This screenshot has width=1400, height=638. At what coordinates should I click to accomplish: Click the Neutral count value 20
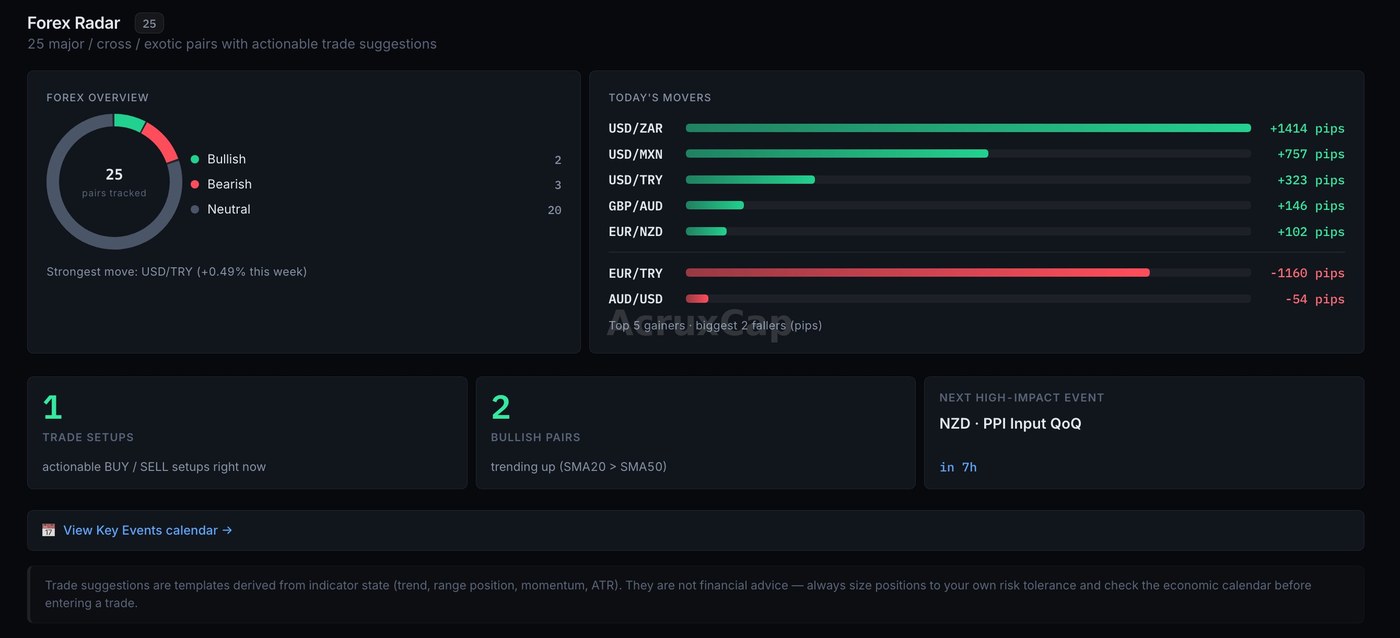coord(554,210)
